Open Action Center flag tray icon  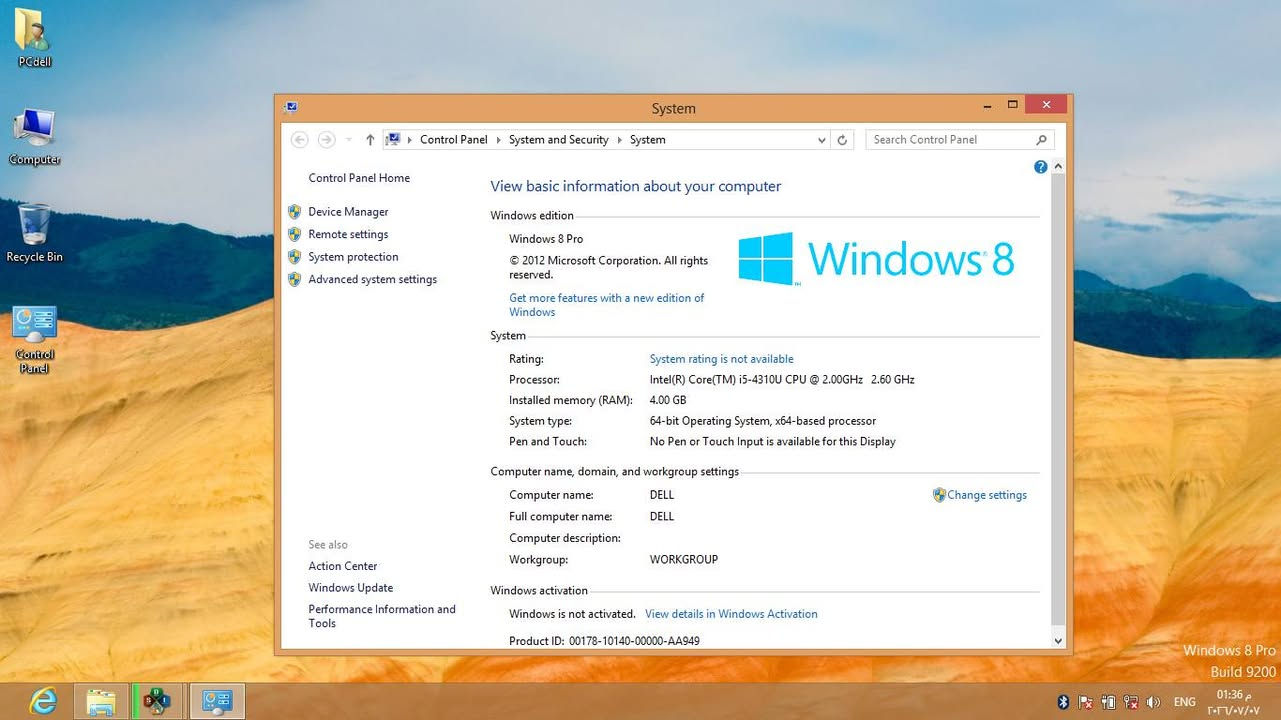point(1086,702)
